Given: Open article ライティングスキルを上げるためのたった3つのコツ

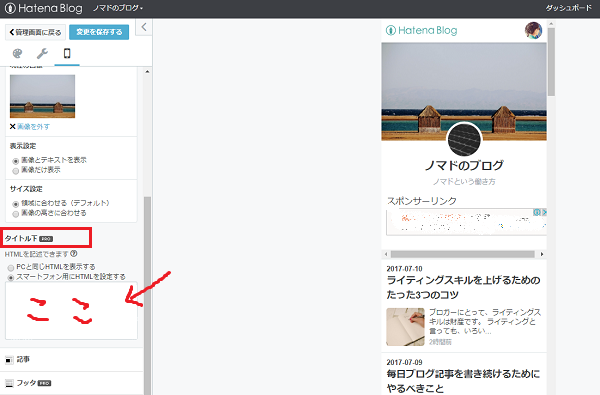Looking at the screenshot, I should (x=463, y=287).
